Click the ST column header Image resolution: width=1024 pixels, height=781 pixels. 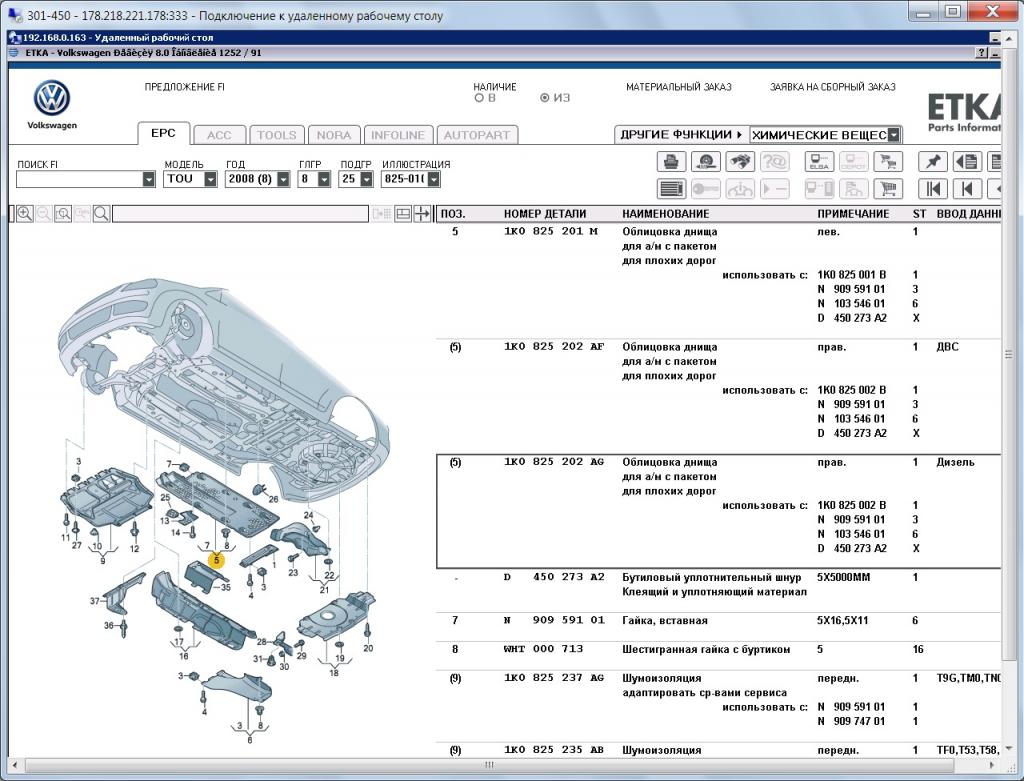click(920, 214)
